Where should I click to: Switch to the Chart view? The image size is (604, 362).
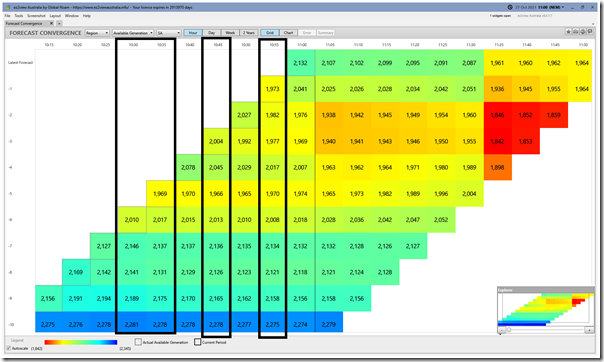tap(288, 33)
